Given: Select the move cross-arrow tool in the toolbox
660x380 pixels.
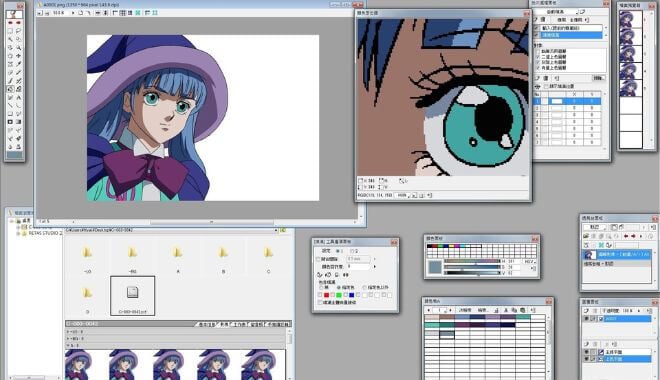Looking at the screenshot, I should point(18,56).
